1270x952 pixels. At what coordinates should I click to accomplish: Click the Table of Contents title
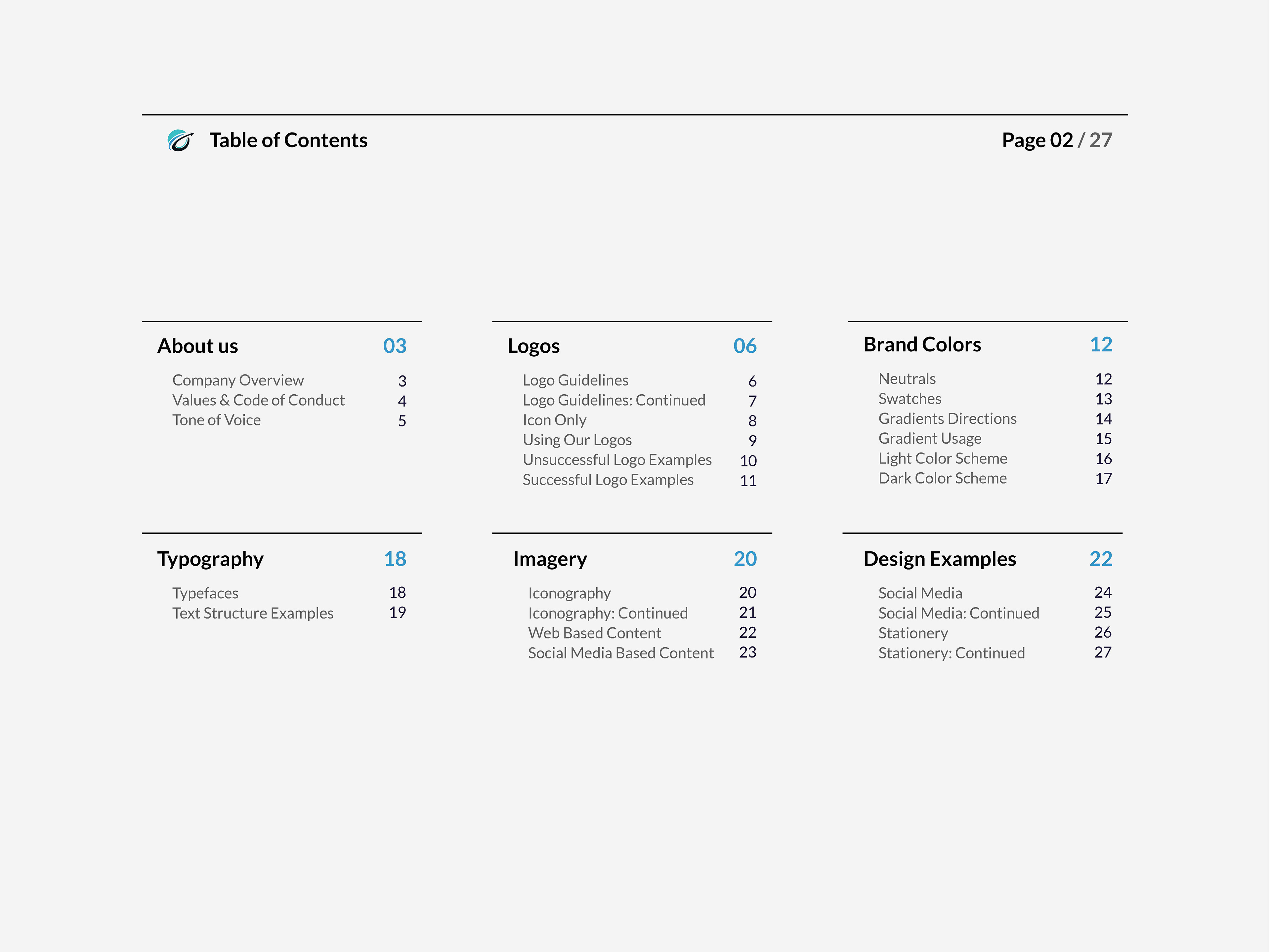click(x=288, y=140)
